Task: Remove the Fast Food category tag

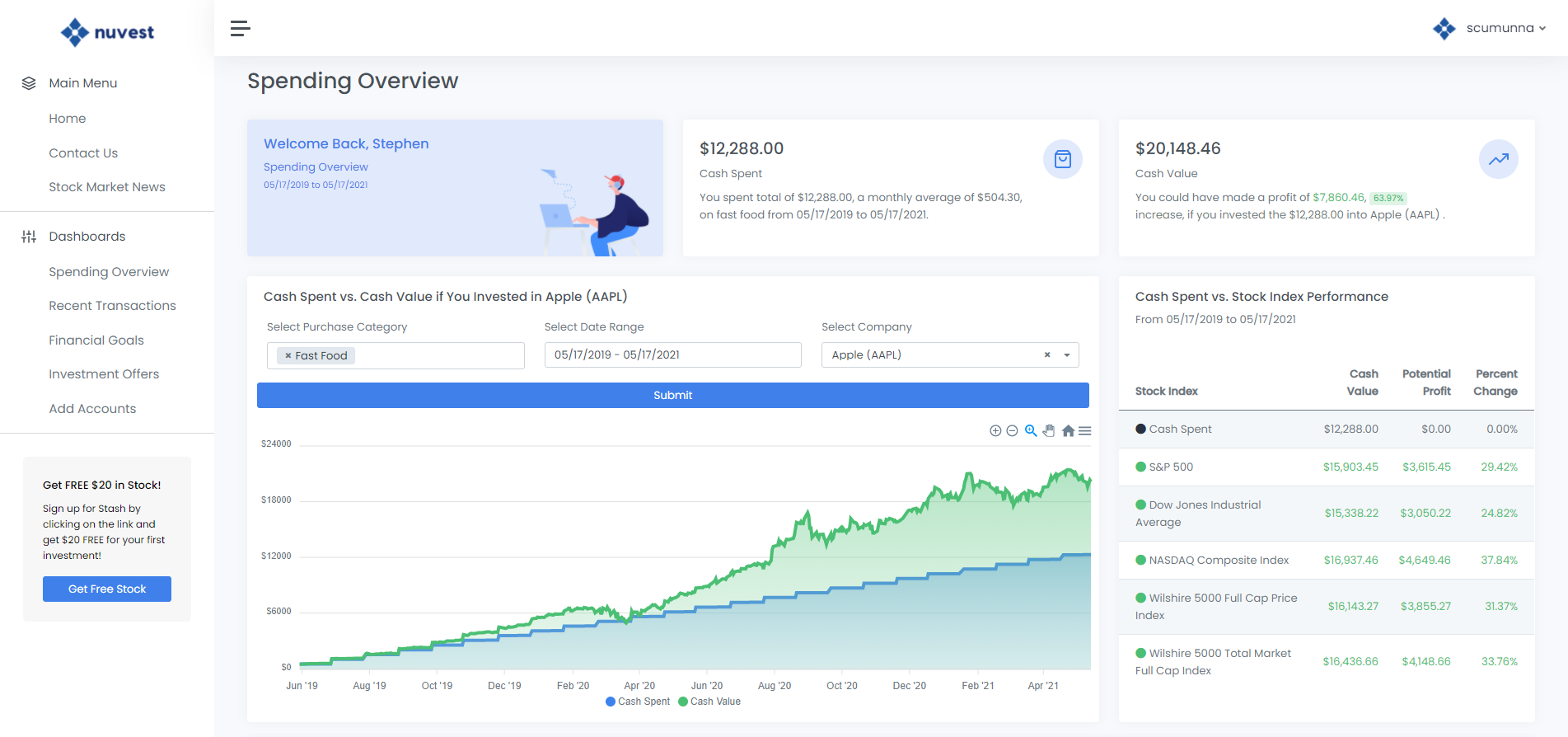Action: click(x=288, y=356)
